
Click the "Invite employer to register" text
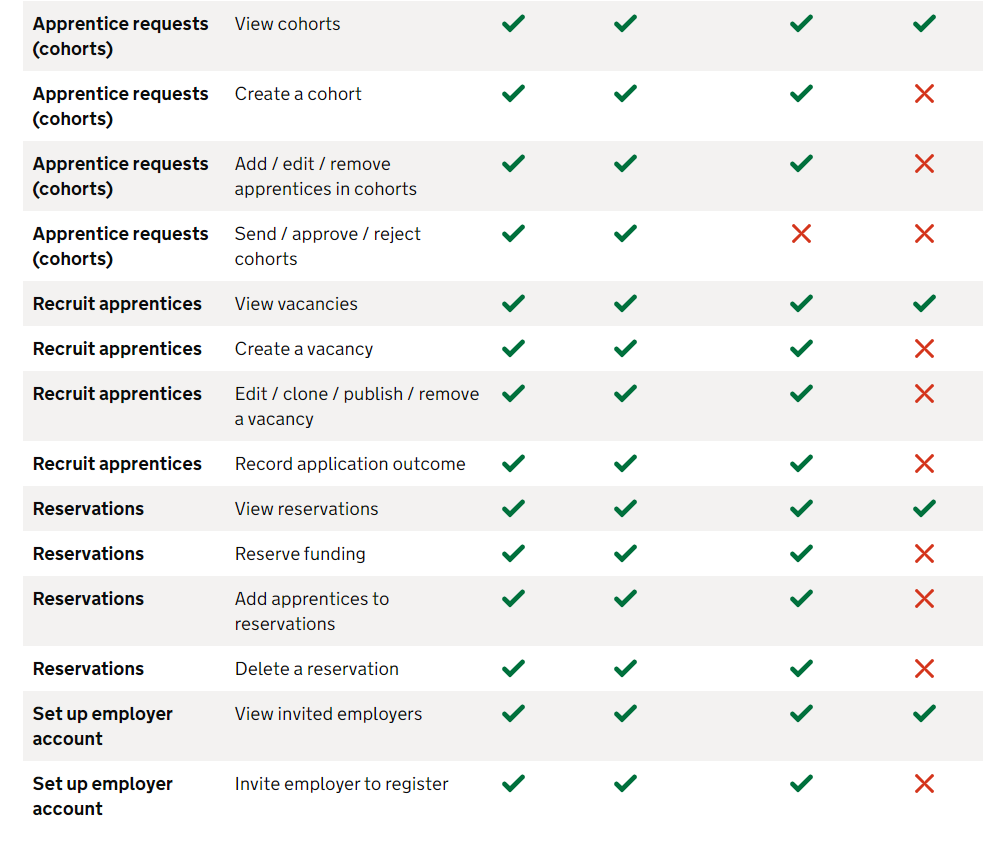341,784
